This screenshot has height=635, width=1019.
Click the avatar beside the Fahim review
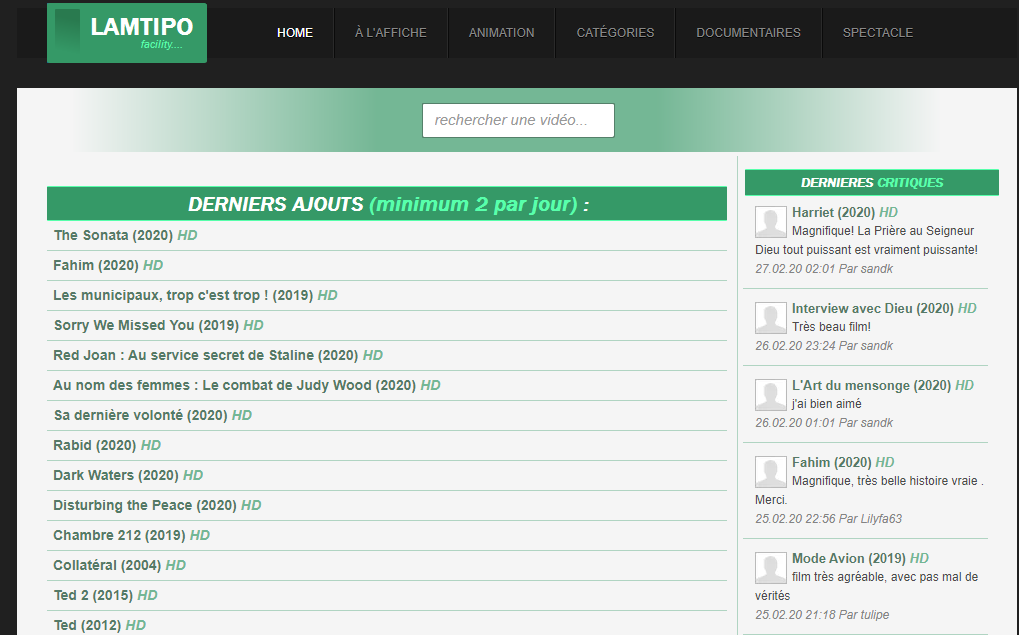coord(770,472)
